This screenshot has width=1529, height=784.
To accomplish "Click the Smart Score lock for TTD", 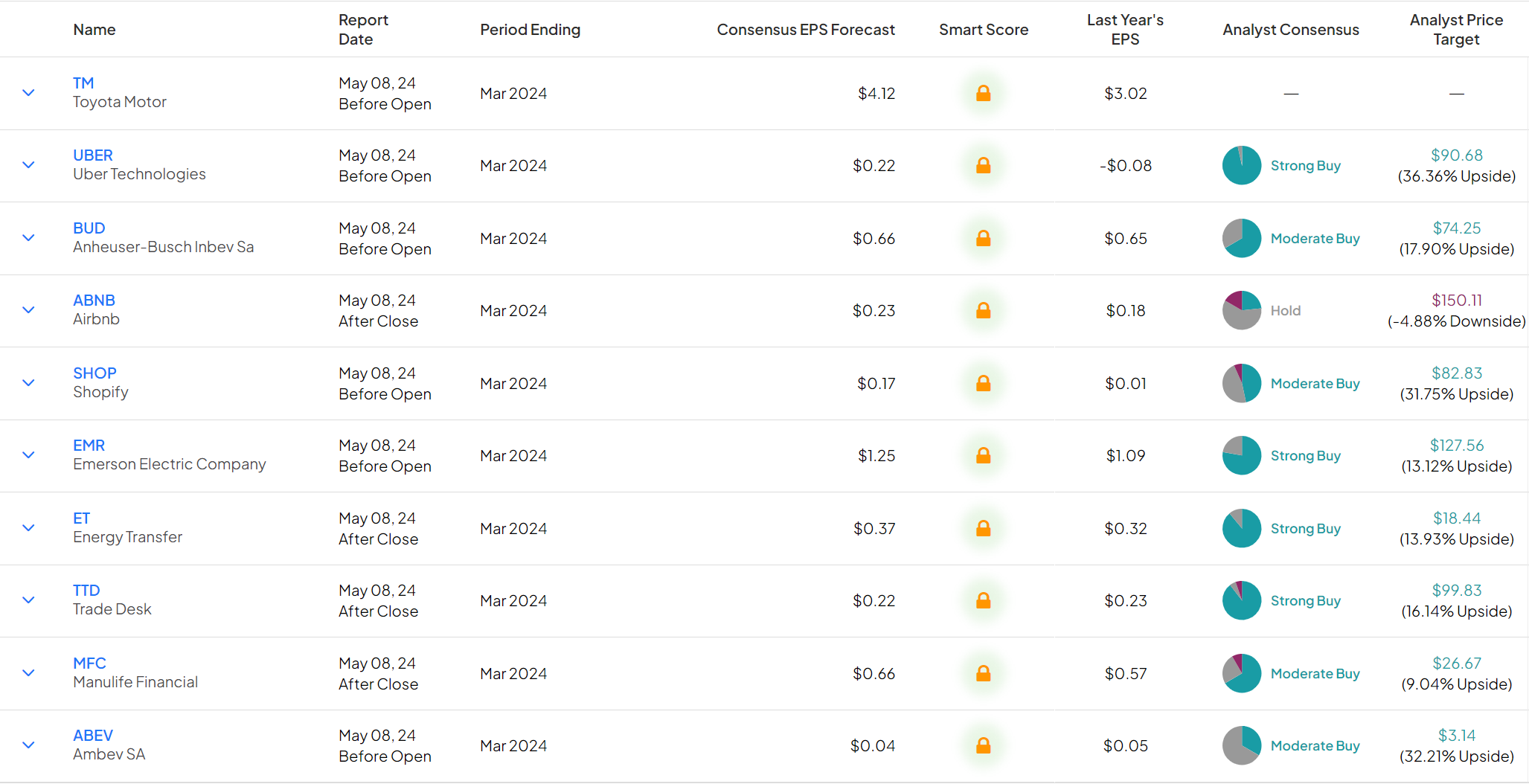I will [983, 600].
